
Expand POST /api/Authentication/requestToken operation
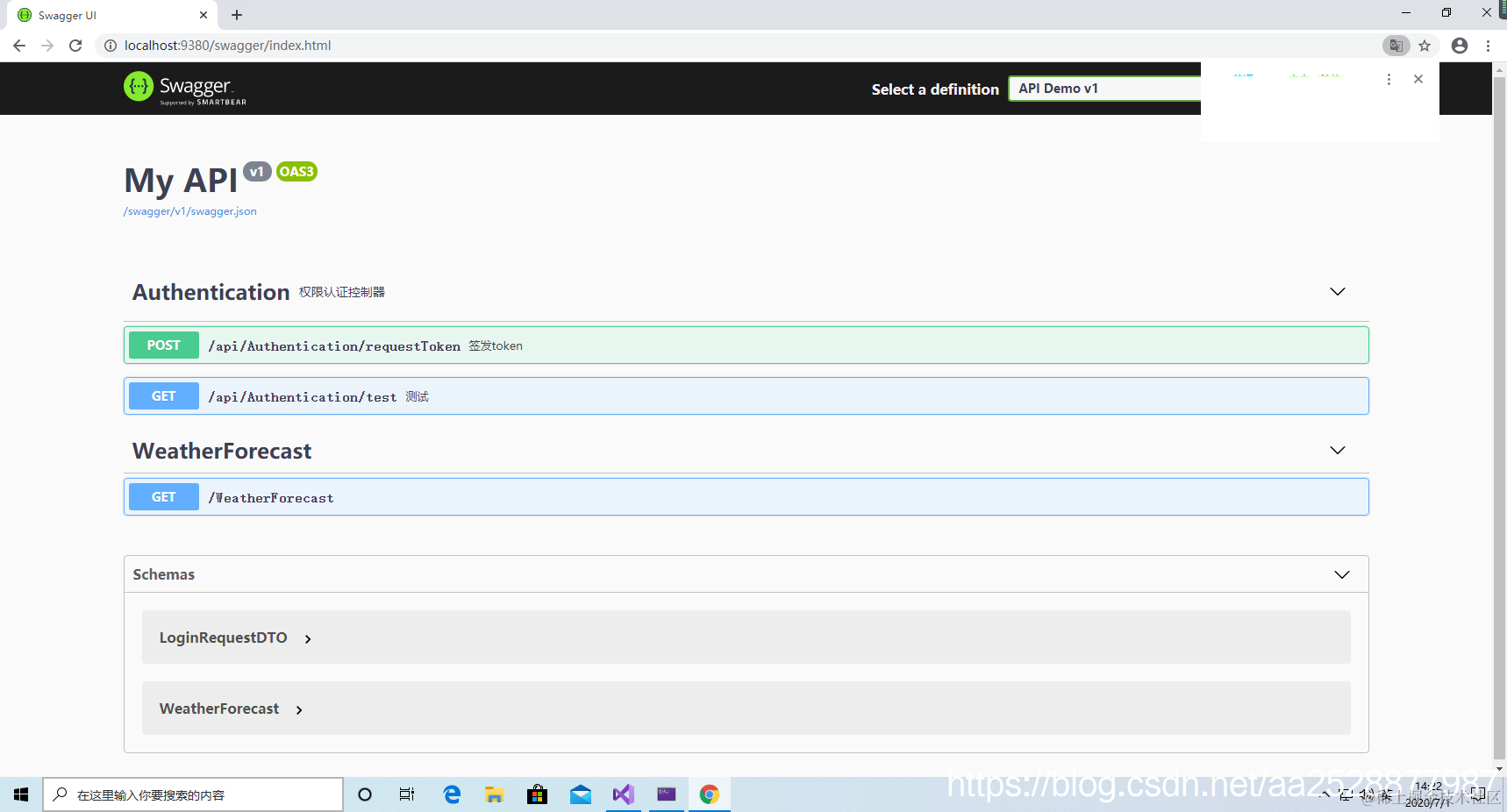pyautogui.click(x=746, y=345)
